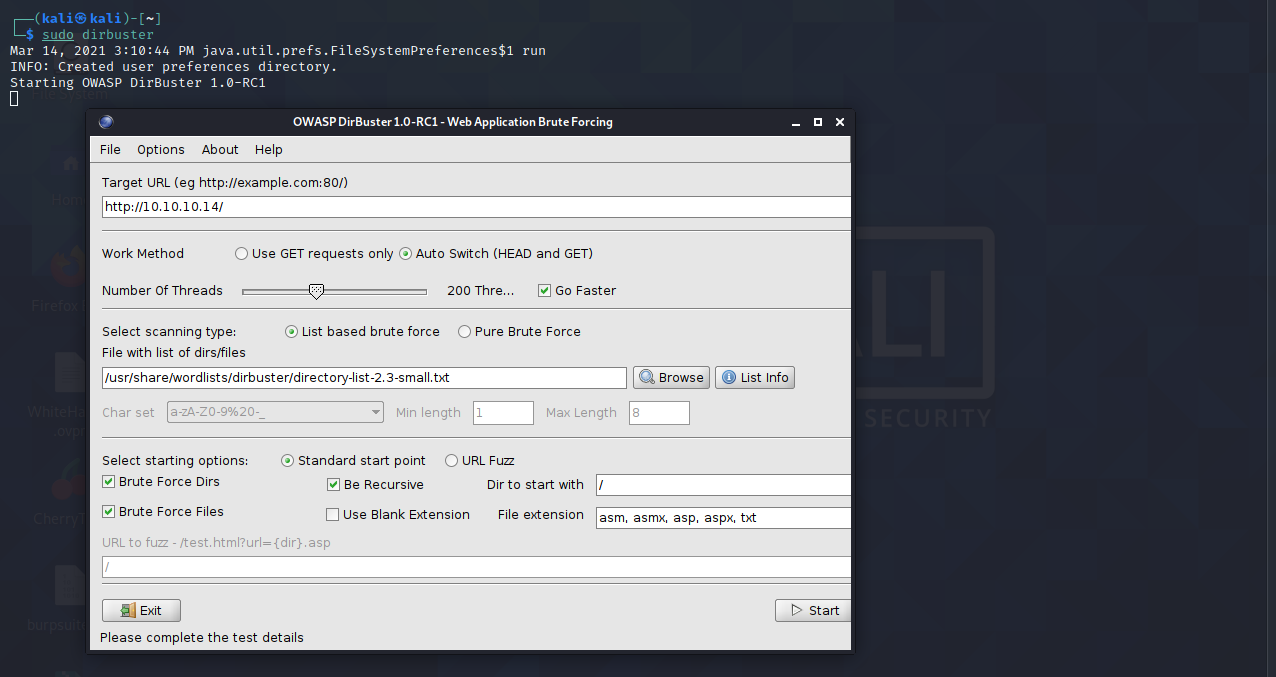Open the About menu
This screenshot has width=1276, height=677.
pyautogui.click(x=220, y=149)
